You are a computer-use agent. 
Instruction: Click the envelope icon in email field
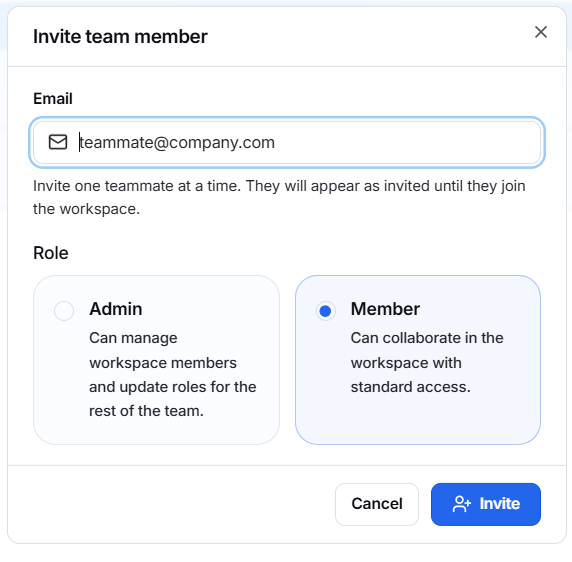[58, 142]
